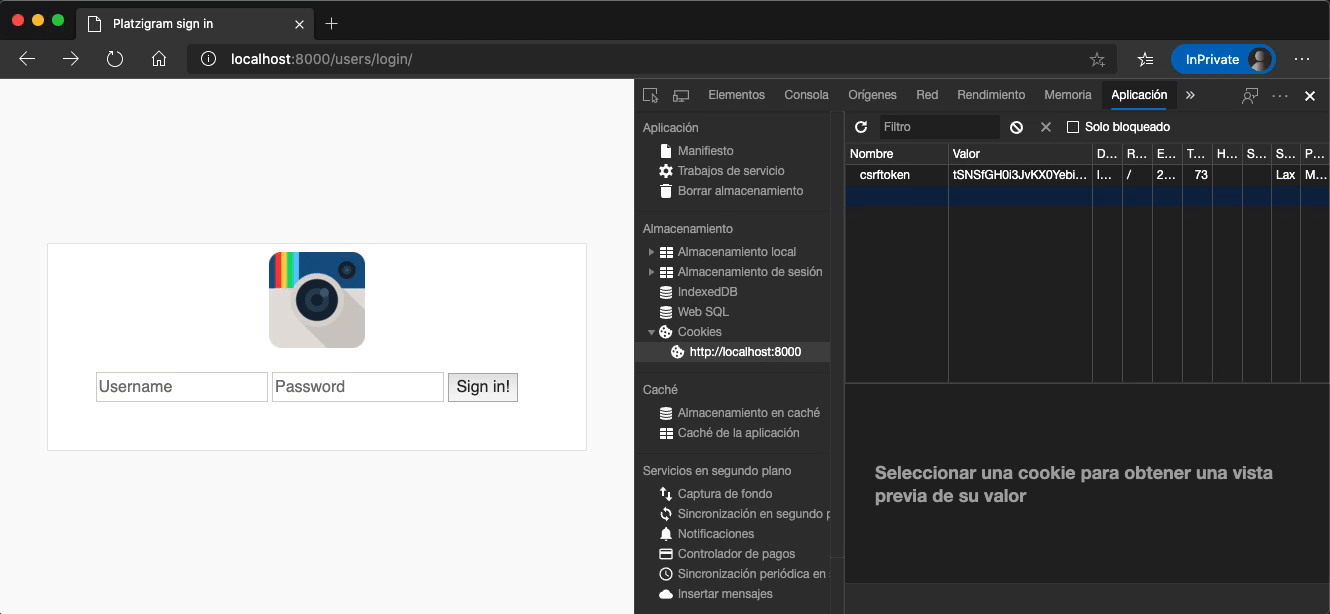Open Borrar almacenamiento
This screenshot has width=1330, height=614.
tap(740, 191)
